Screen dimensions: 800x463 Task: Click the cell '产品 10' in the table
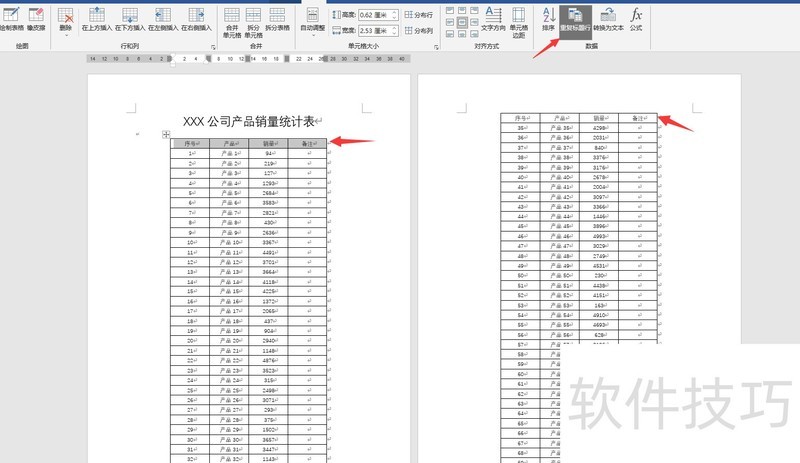click(x=229, y=242)
